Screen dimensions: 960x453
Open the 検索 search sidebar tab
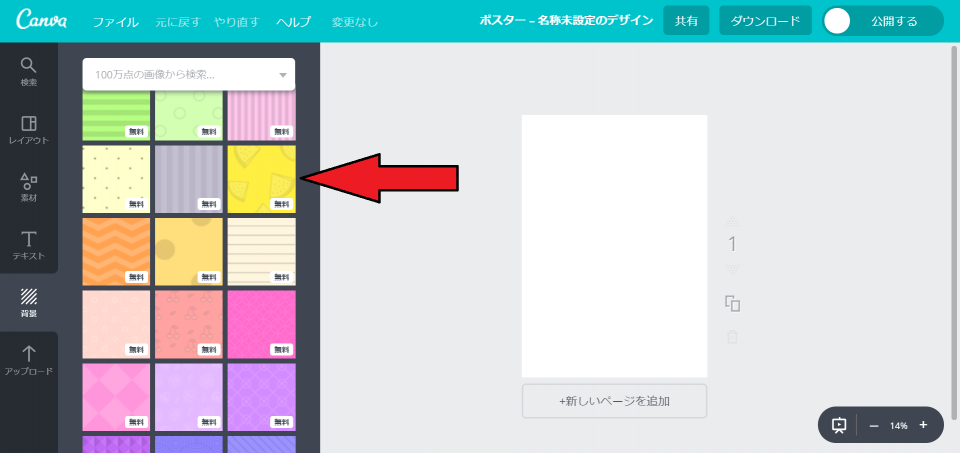click(29, 72)
